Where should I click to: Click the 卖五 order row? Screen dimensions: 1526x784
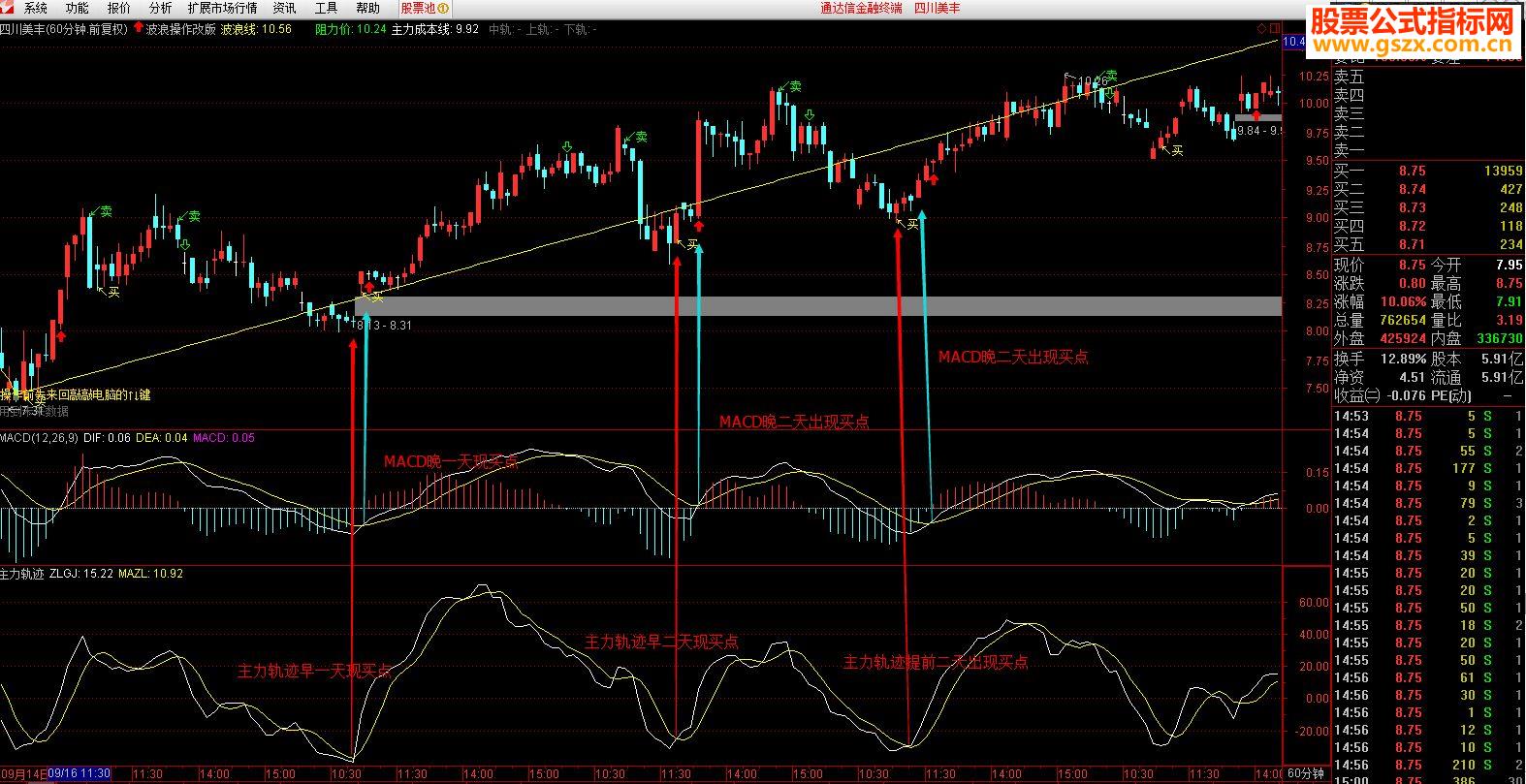[1428, 77]
